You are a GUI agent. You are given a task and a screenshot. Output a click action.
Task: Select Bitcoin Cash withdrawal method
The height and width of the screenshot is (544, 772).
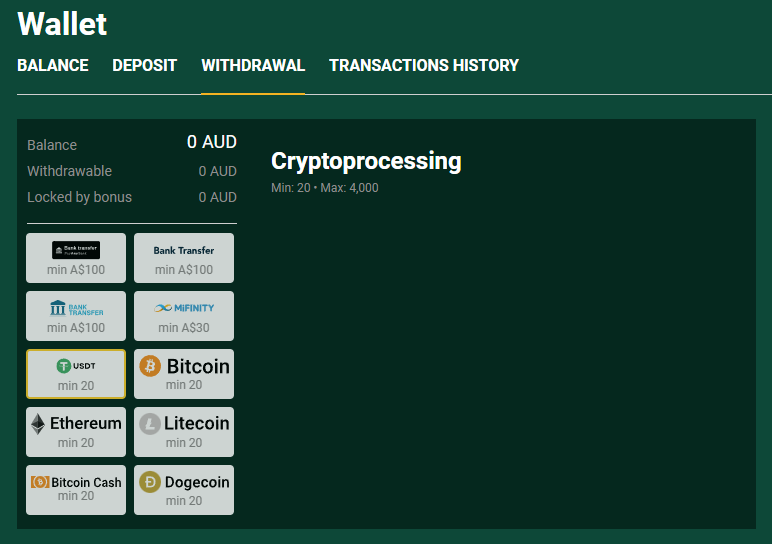click(76, 490)
